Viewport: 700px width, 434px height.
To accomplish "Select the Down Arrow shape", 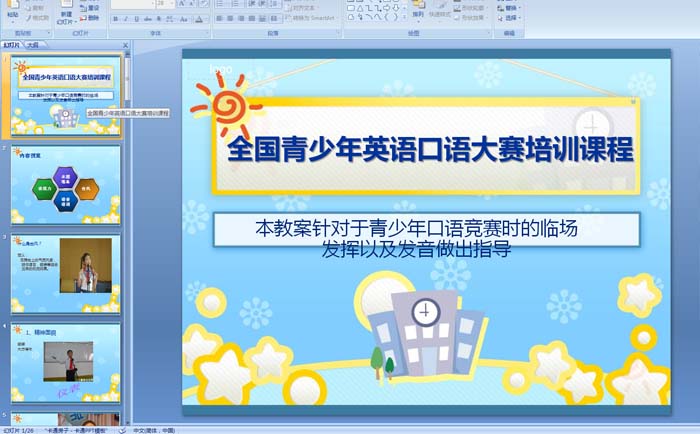I will point(396,8).
